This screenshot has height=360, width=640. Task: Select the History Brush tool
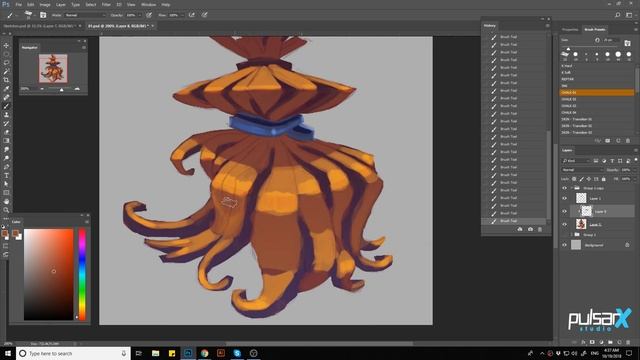tap(6, 123)
